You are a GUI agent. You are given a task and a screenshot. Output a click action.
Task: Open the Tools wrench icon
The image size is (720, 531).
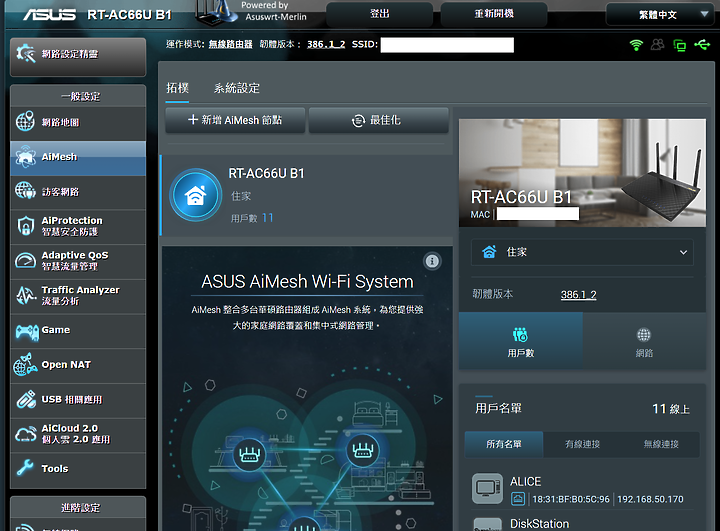[x=25, y=468]
